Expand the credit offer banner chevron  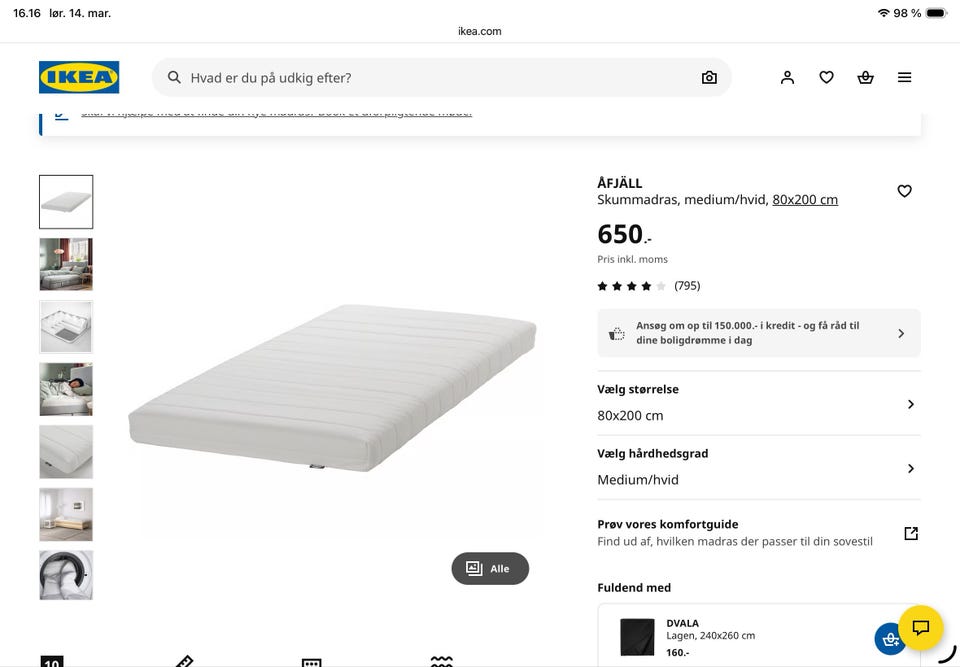901,333
